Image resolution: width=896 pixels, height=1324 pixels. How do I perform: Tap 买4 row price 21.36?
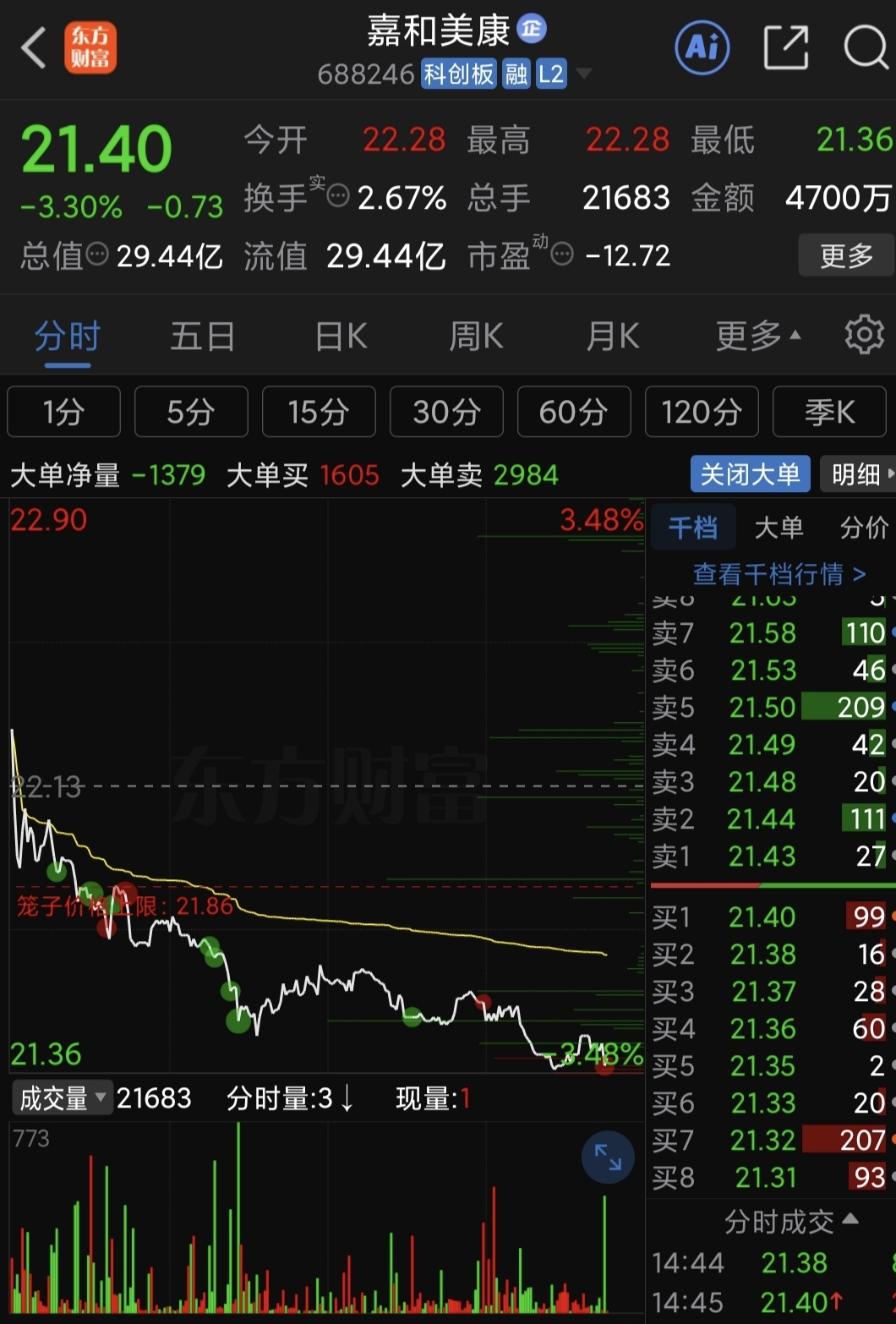click(762, 1029)
